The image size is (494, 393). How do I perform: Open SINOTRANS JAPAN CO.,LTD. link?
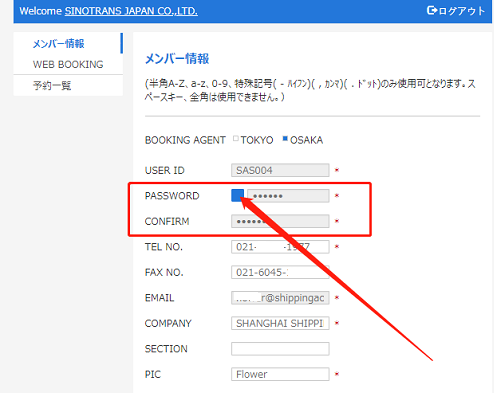131,11
